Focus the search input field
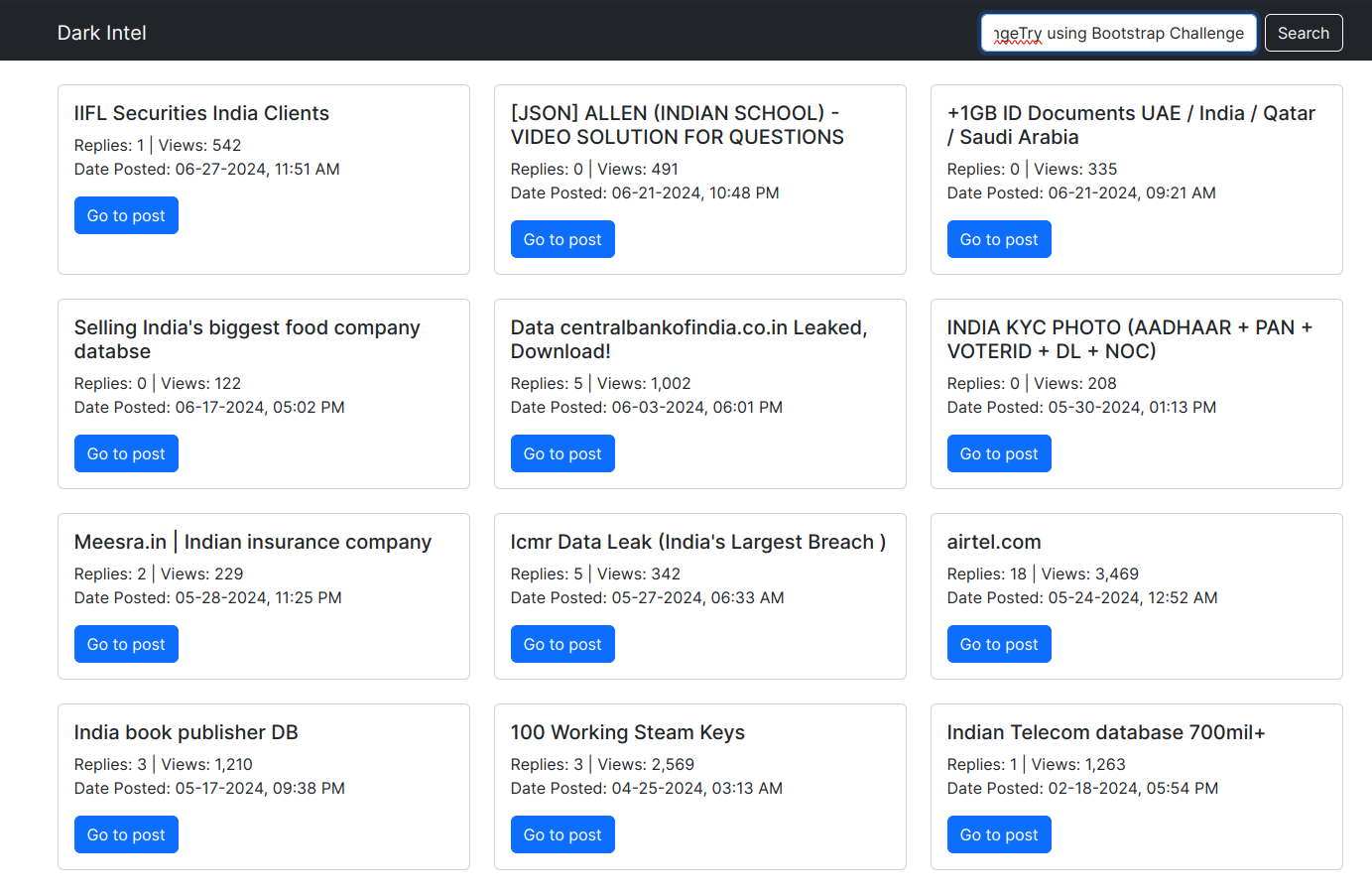Viewport: 1372px width, 892px height. (1119, 33)
